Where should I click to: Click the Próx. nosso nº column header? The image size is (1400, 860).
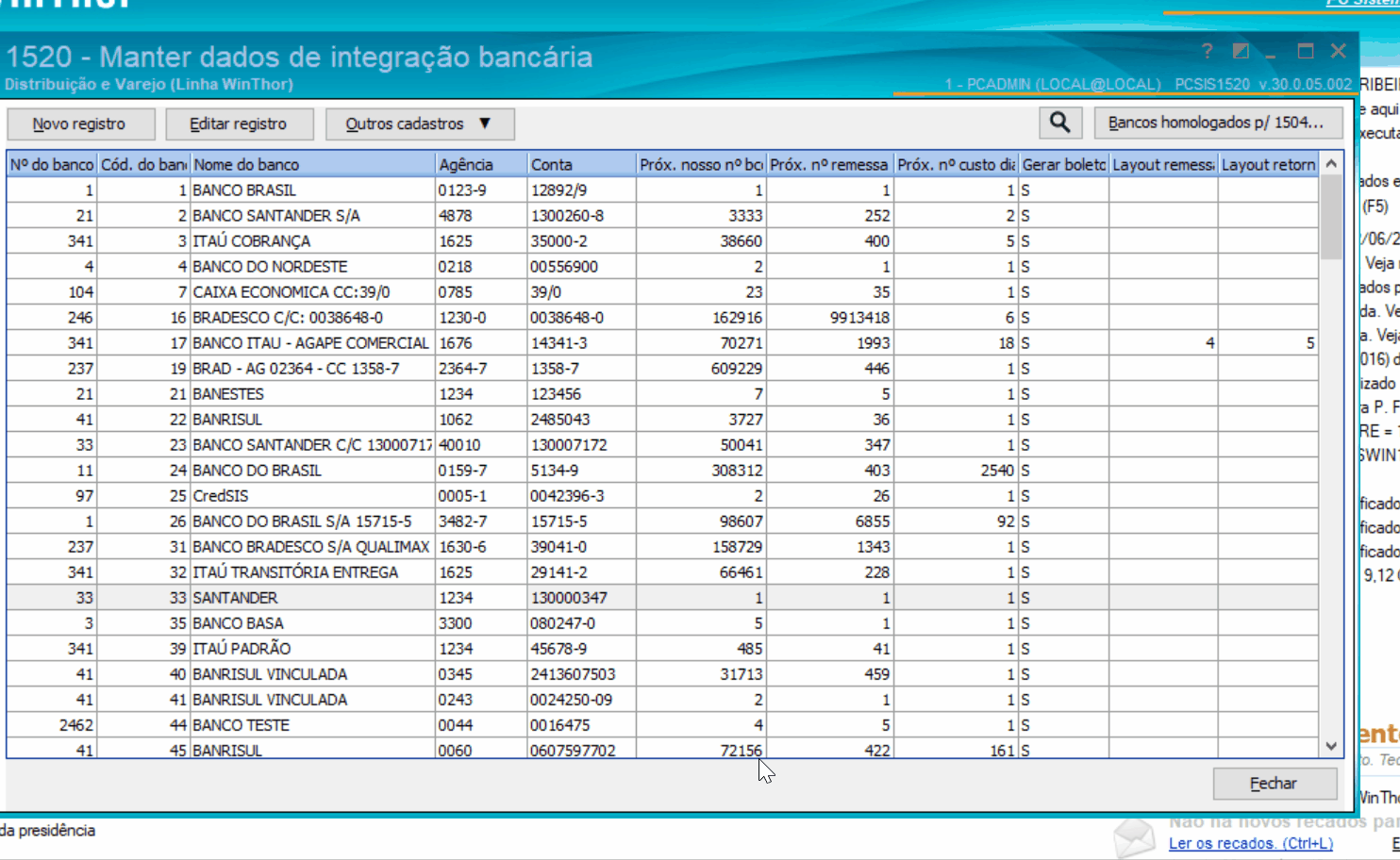pyautogui.click(x=701, y=165)
